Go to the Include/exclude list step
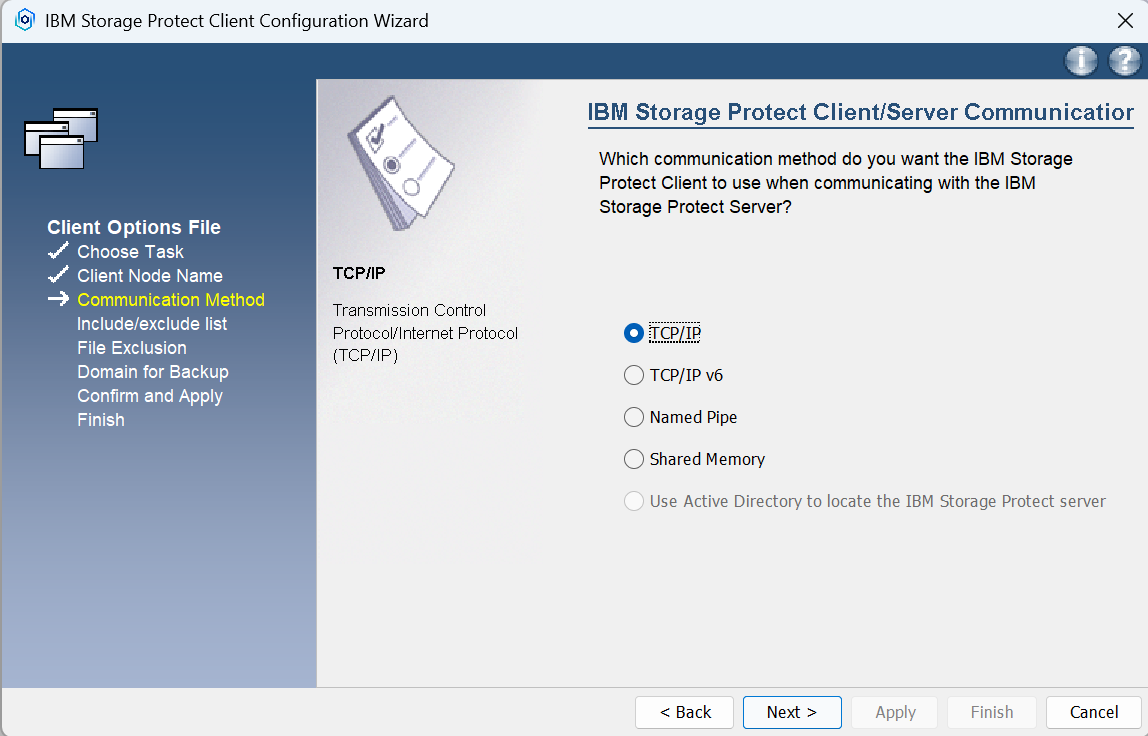 coord(152,324)
